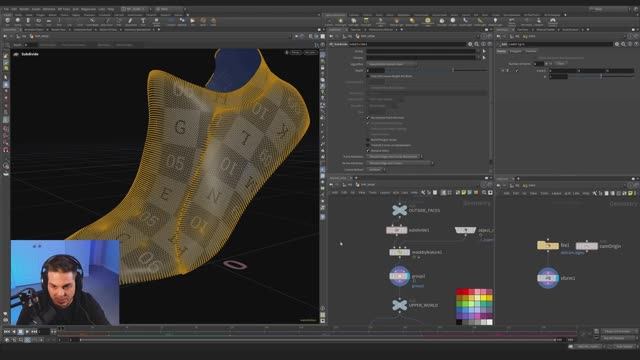Select the Torus shelf tool
Screen dimensions: 640x360
pos(38,21)
